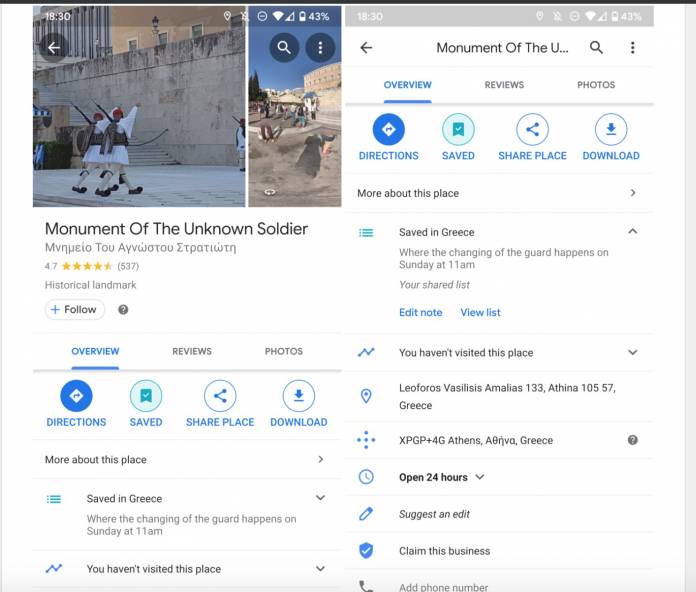The height and width of the screenshot is (592, 696).
Task: Tap clock icon beside Open 24 hours
Action: click(366, 477)
